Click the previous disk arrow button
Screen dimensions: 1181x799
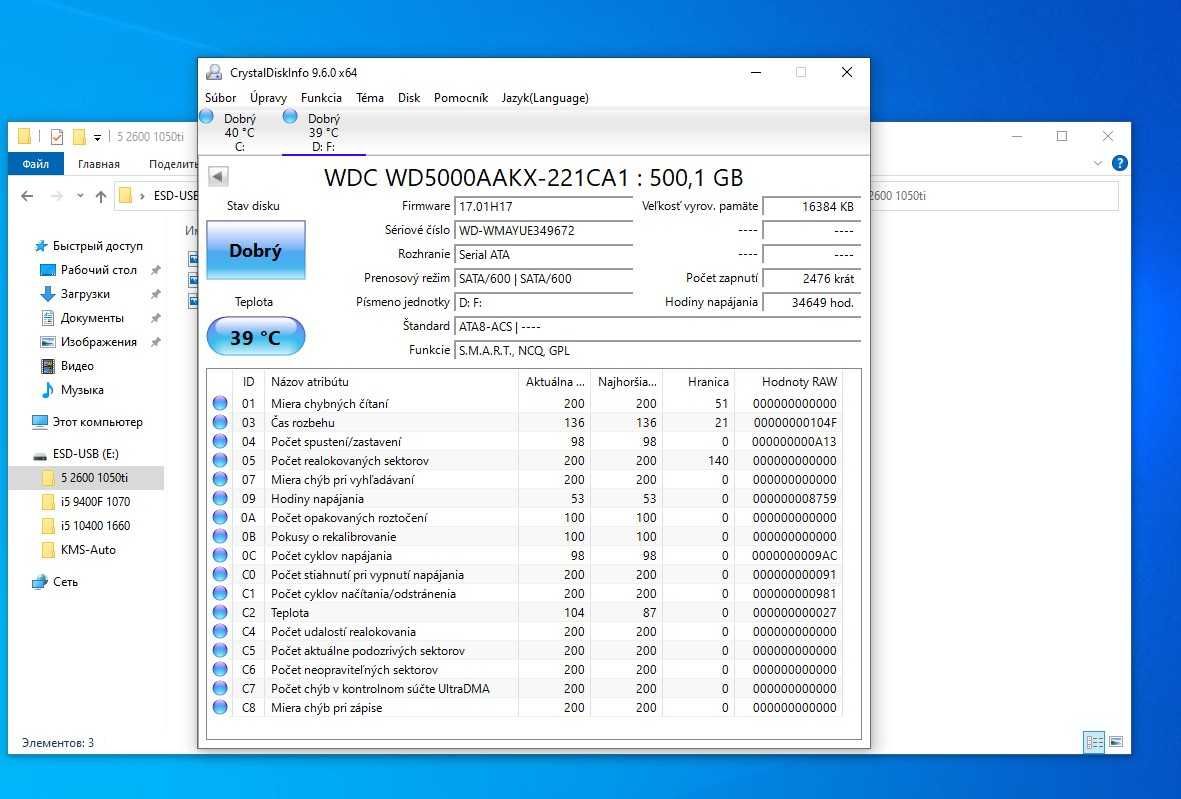pyautogui.click(x=218, y=176)
